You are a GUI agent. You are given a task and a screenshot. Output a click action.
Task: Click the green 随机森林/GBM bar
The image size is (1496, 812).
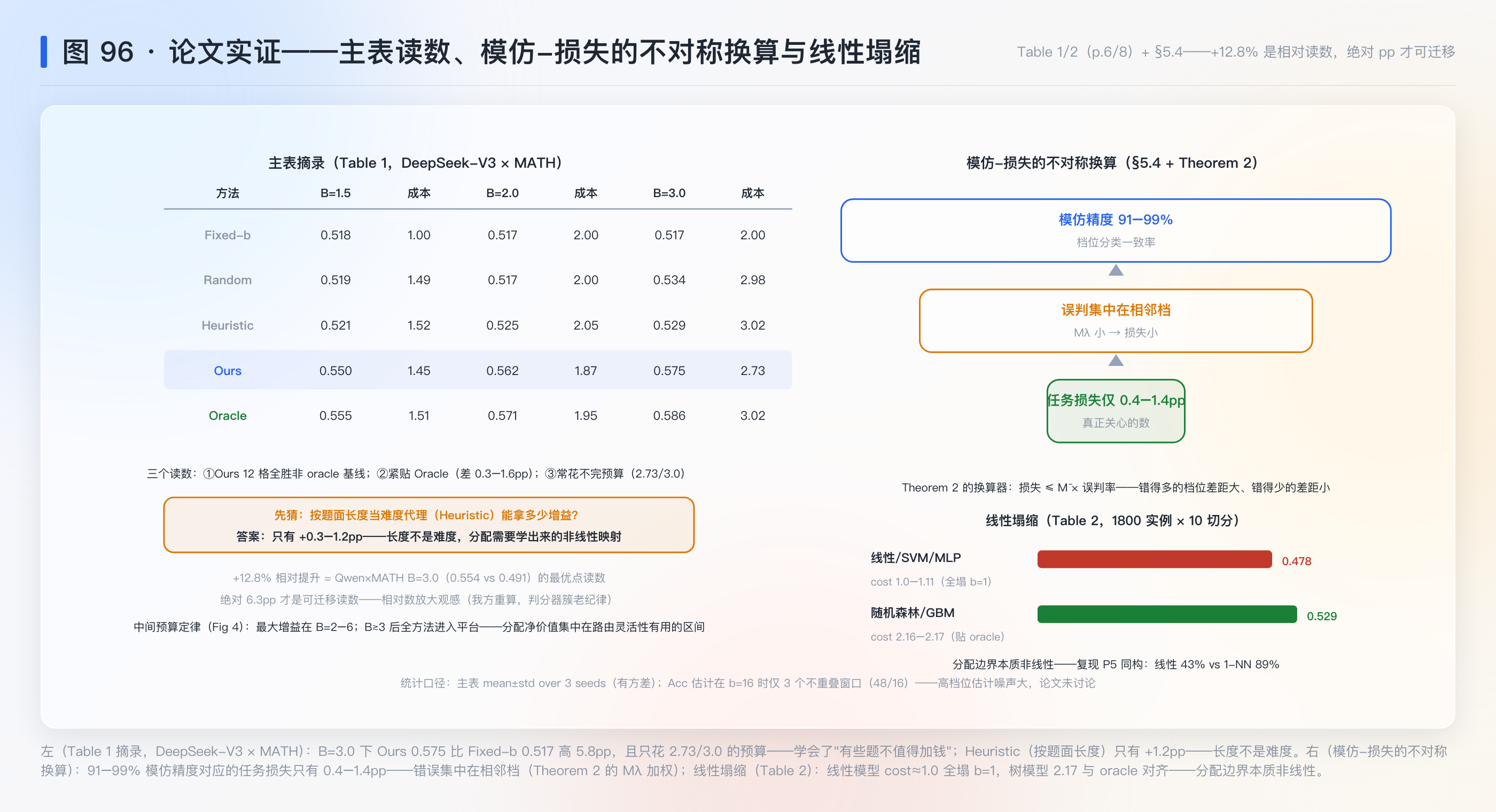(x=1167, y=614)
